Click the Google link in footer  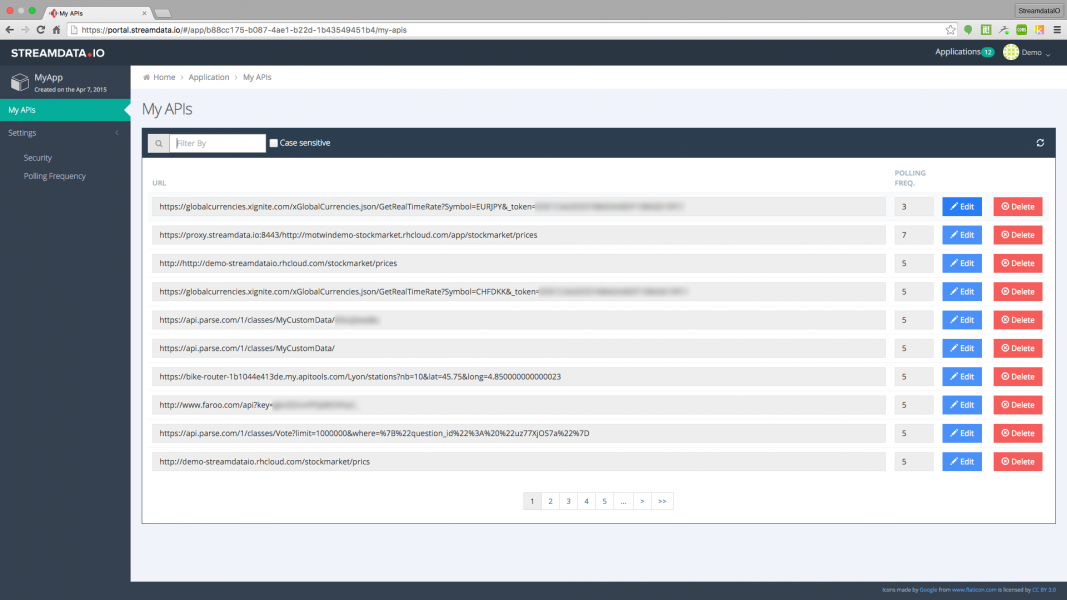[928, 590]
